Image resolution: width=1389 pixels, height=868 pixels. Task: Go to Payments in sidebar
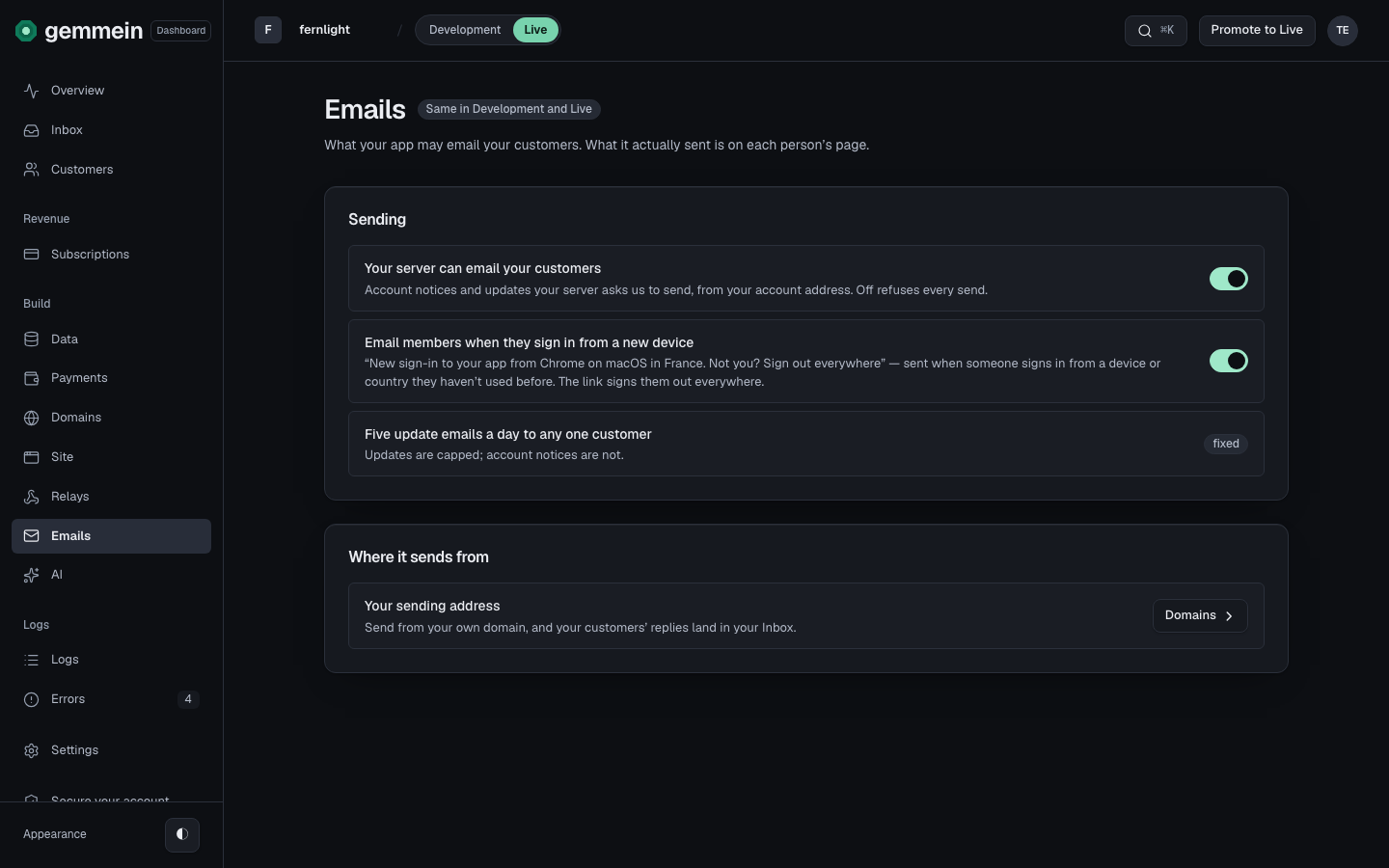(111, 378)
